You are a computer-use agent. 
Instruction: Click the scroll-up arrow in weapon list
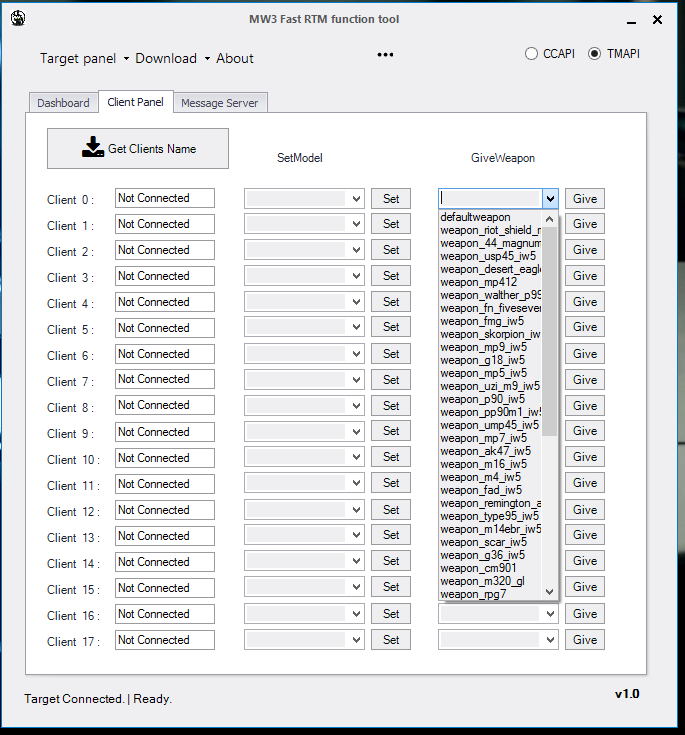(550, 219)
